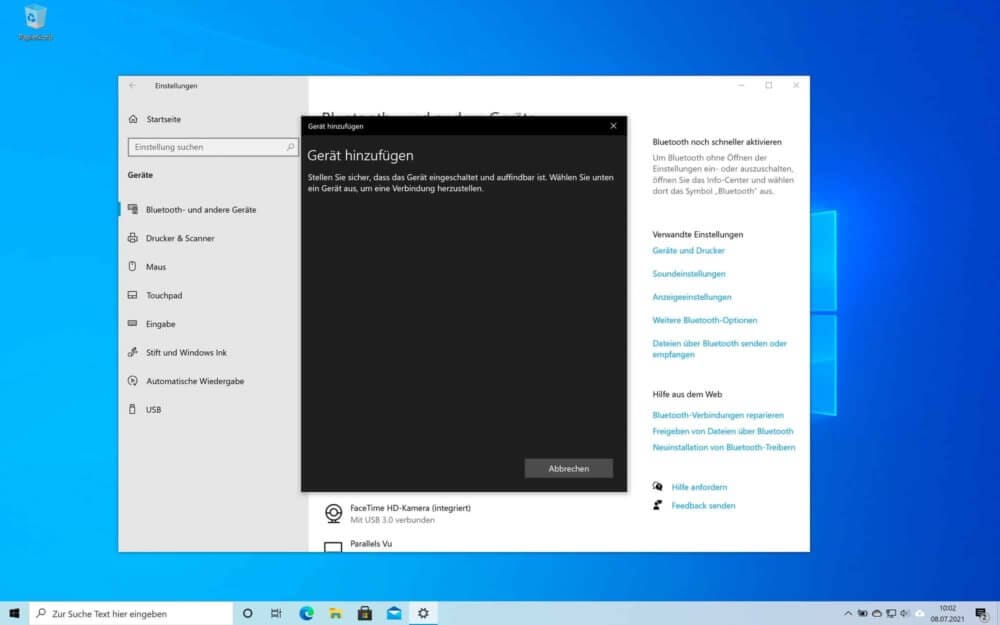Open File Explorer from taskbar
The width and height of the screenshot is (1000, 625).
pos(335,613)
